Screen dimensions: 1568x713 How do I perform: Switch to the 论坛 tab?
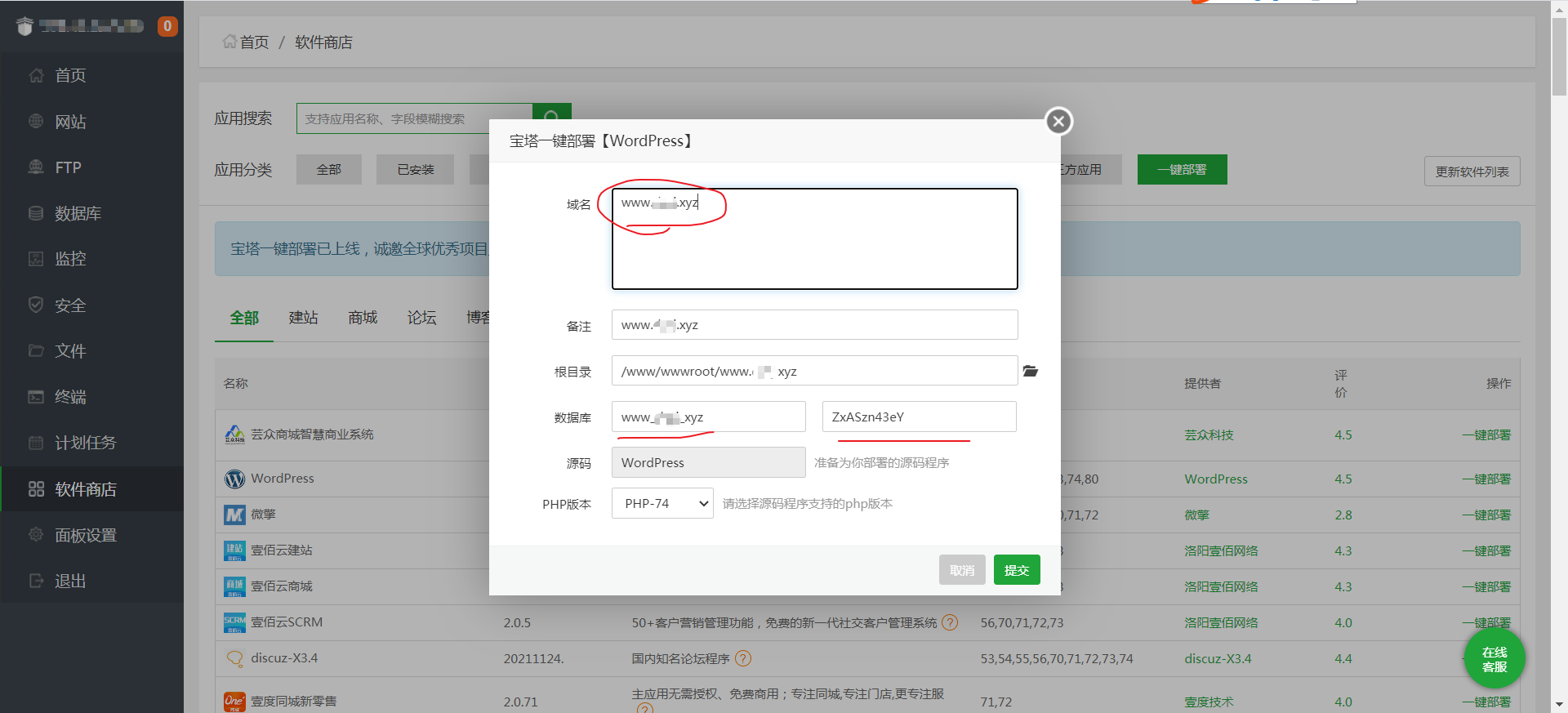coord(421,318)
